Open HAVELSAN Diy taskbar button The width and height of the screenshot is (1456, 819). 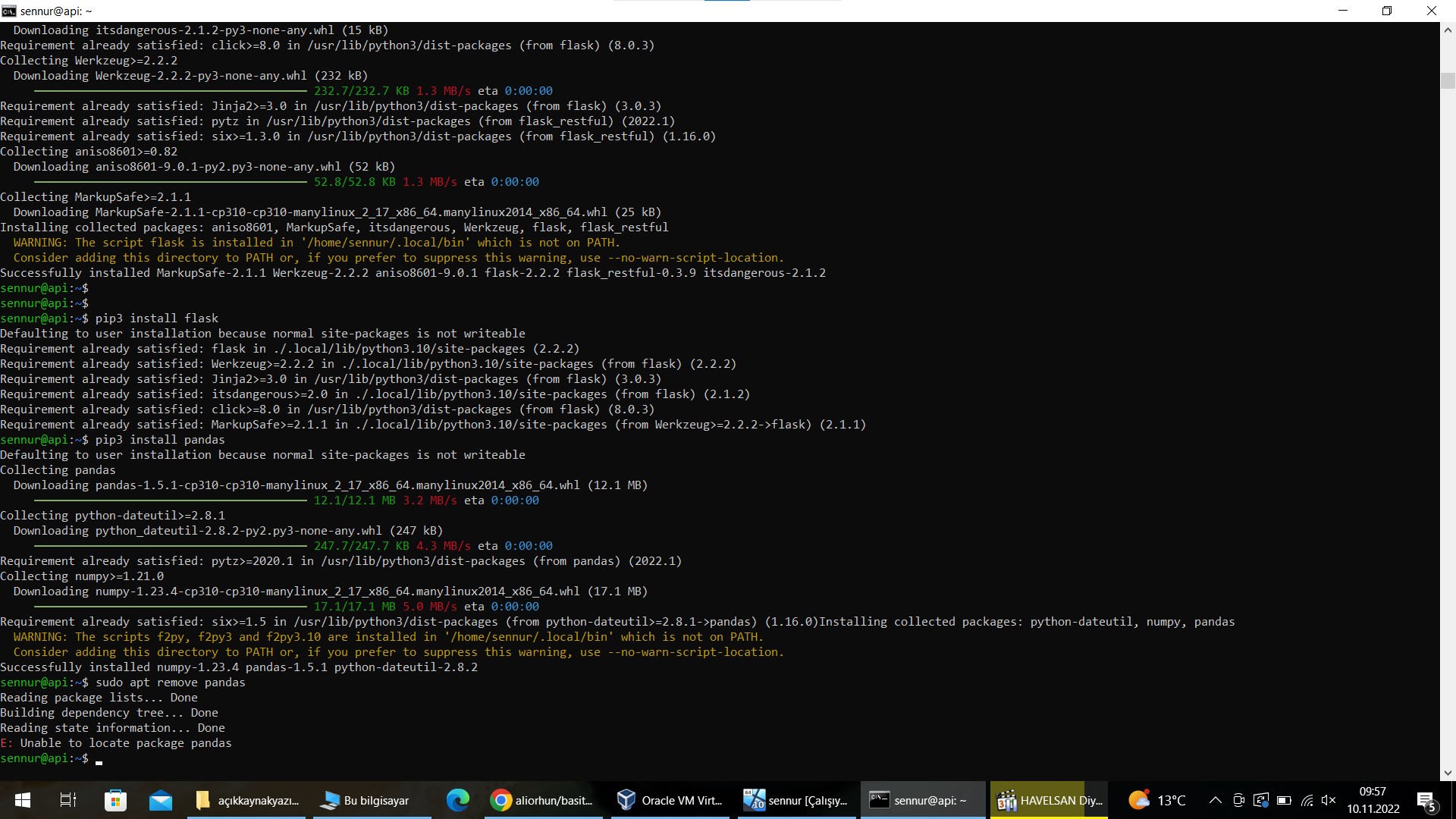pyautogui.click(x=1050, y=800)
